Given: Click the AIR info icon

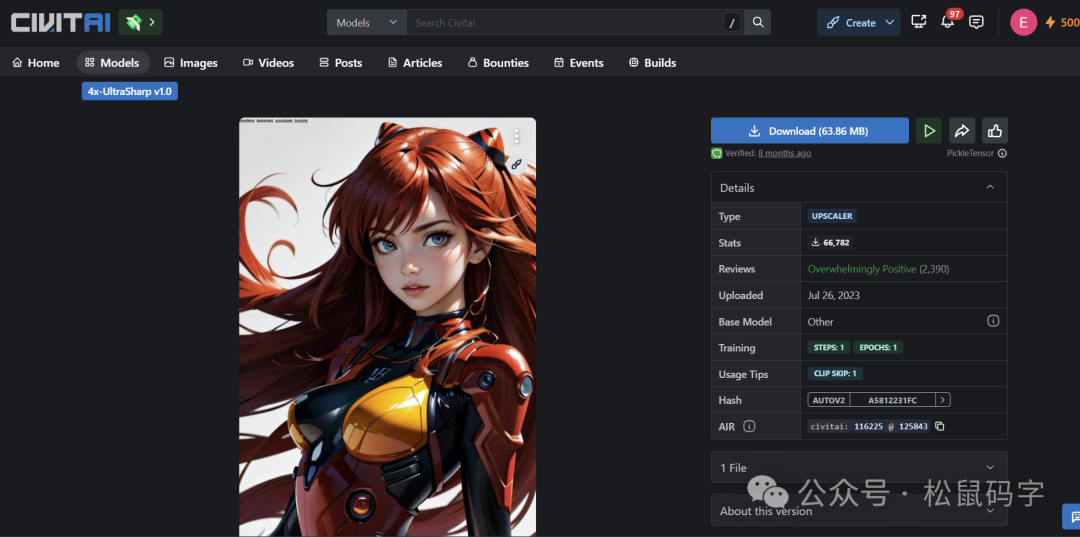Looking at the screenshot, I should (x=749, y=426).
